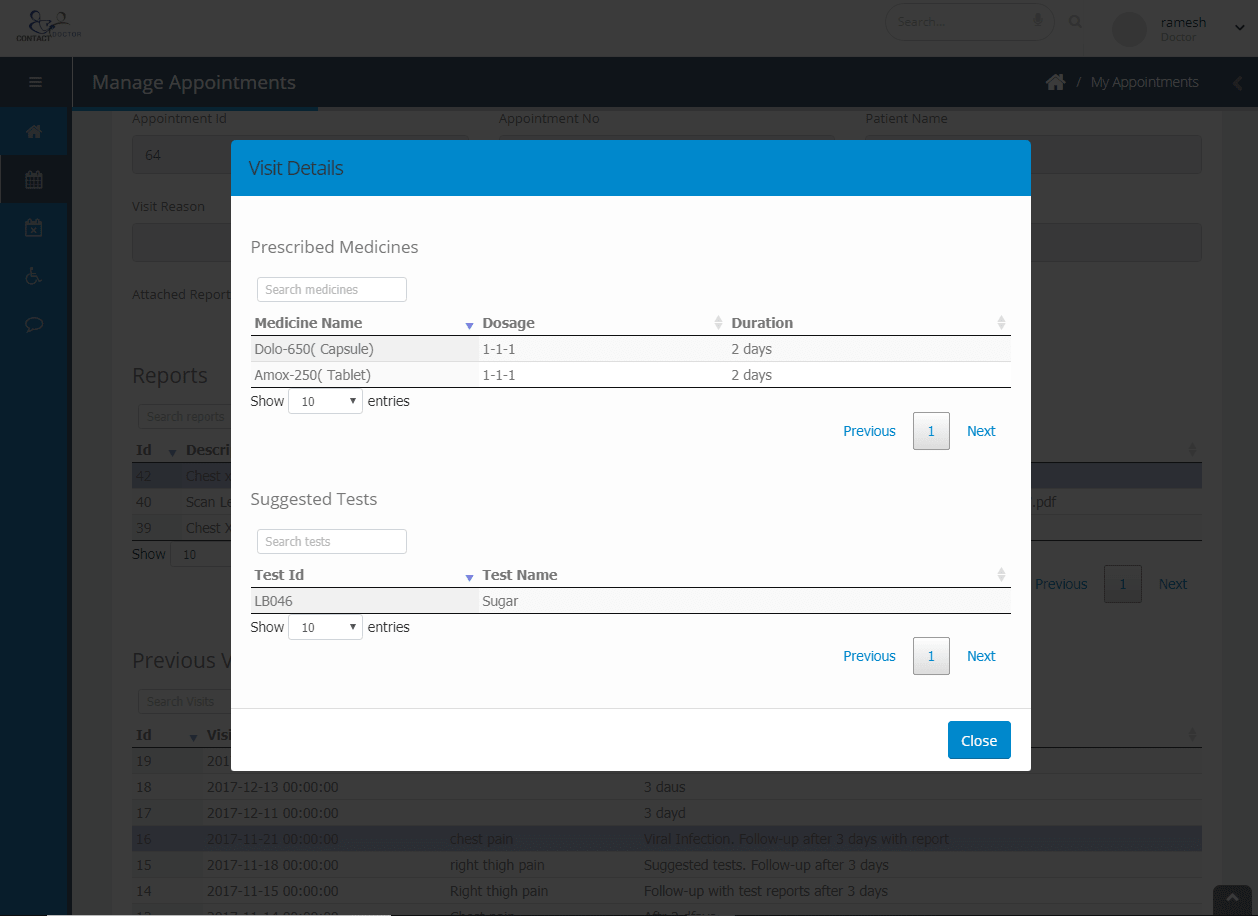Open the medicines Show entries dropdown
1258x916 pixels.
[x=325, y=401]
